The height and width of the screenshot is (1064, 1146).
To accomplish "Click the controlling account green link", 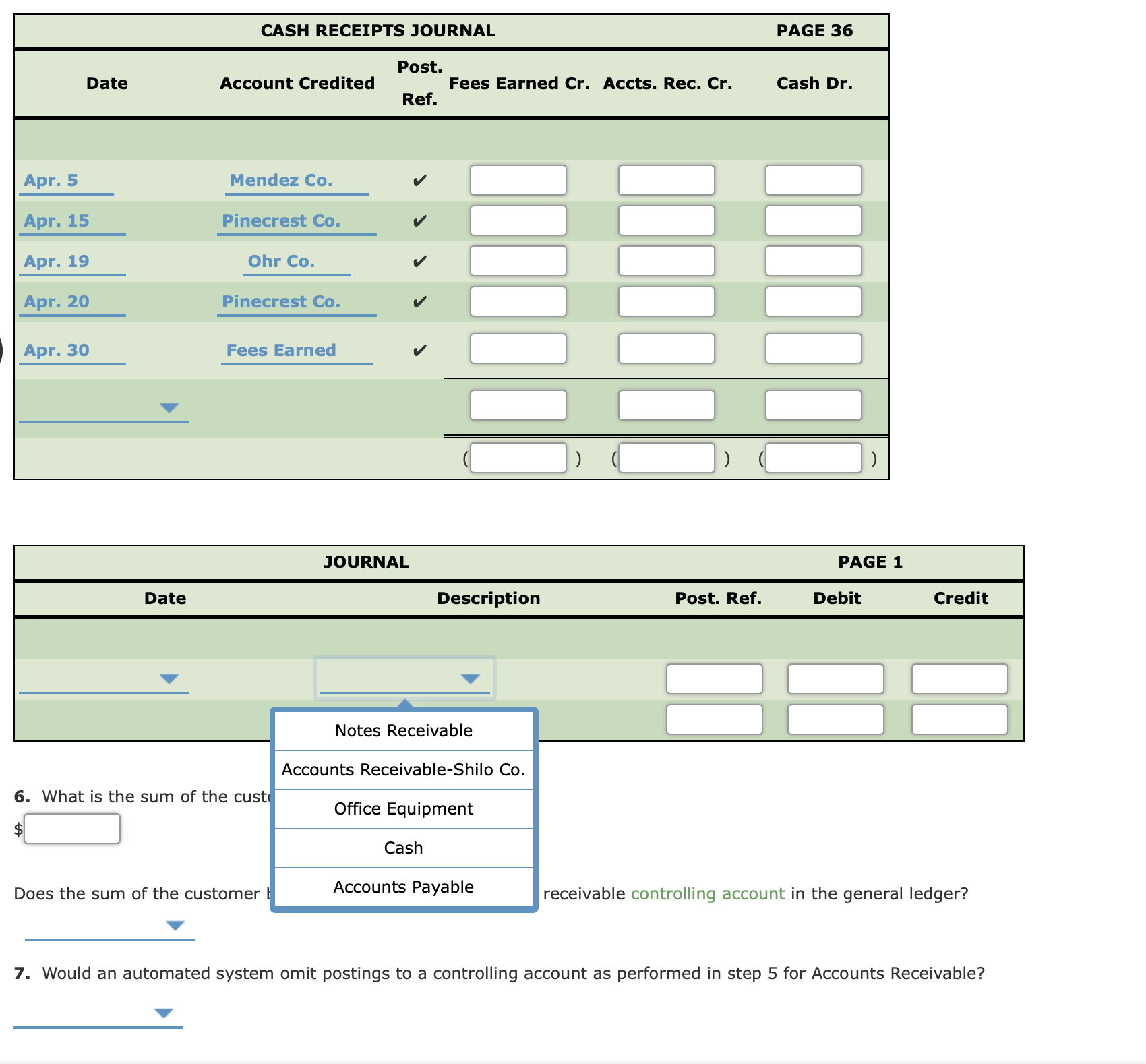I will tap(706, 893).
